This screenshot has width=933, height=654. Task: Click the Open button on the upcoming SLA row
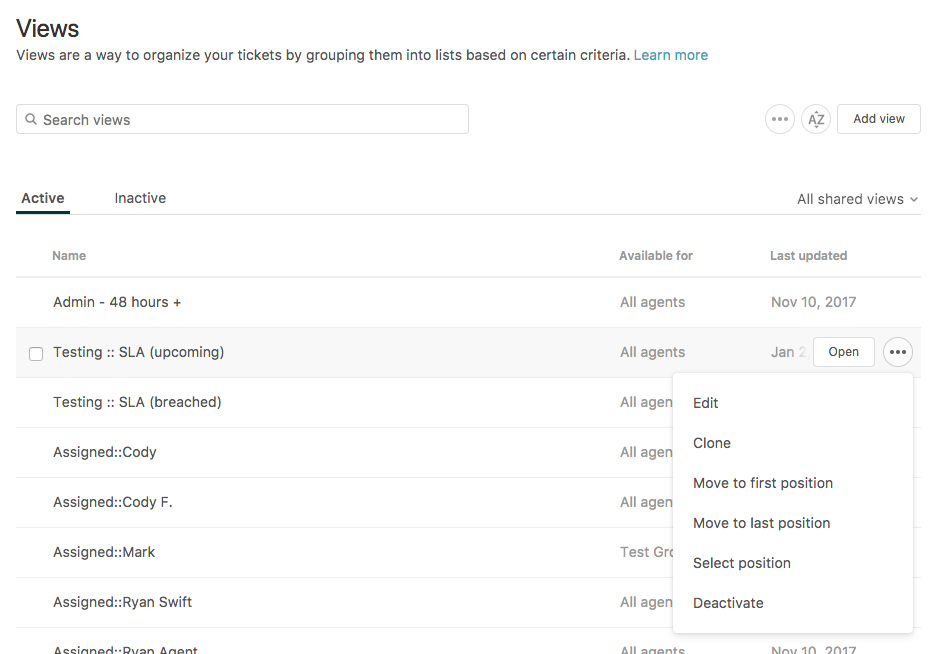843,352
